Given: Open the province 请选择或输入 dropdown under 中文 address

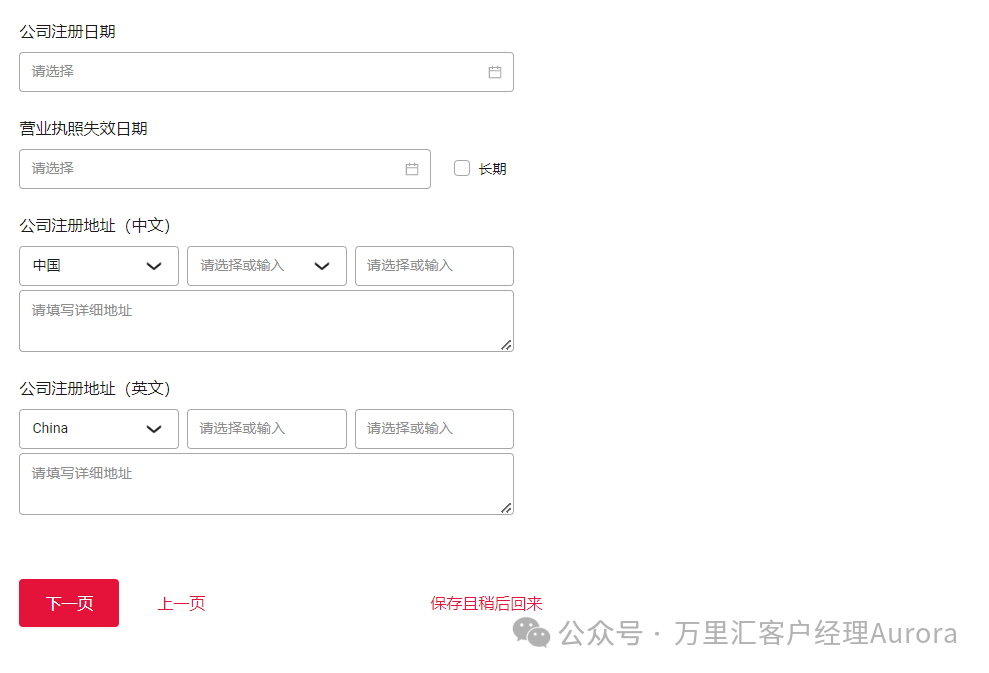Looking at the screenshot, I should pos(266,266).
